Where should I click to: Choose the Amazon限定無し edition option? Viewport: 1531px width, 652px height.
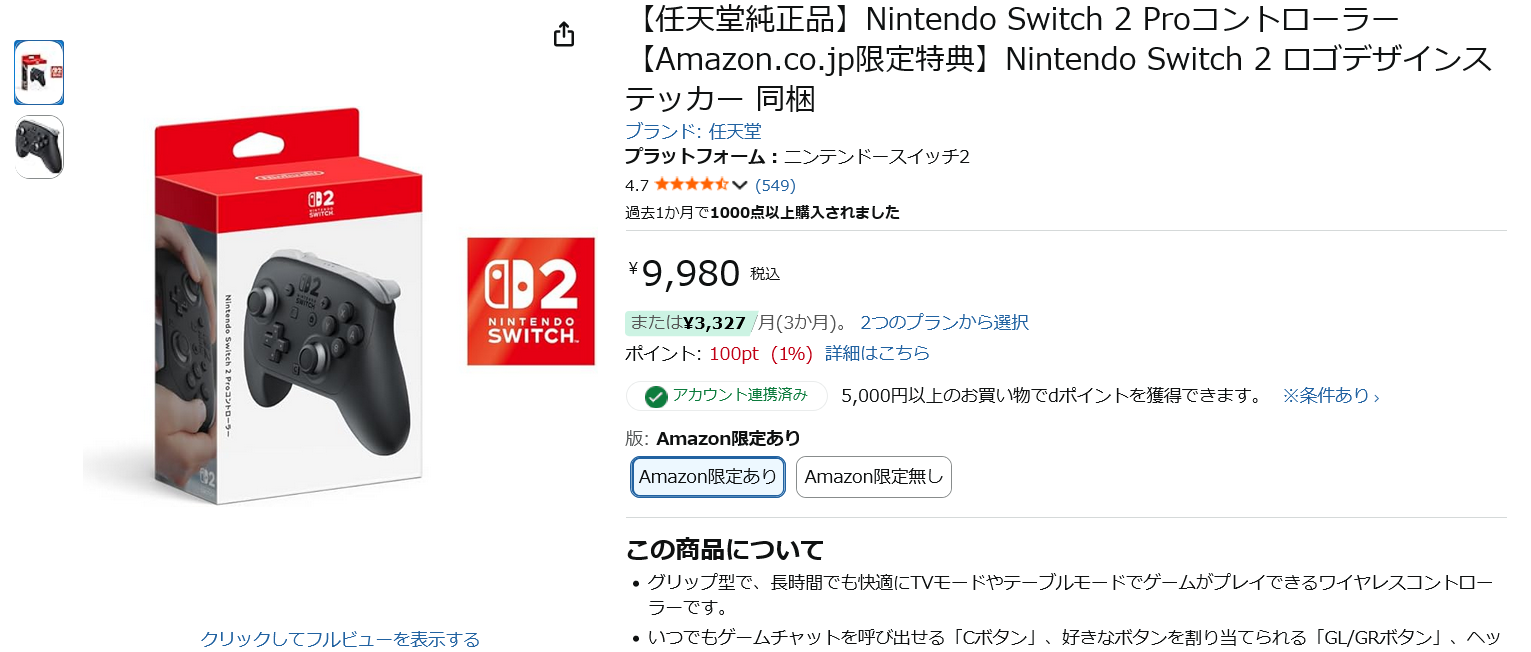pos(873,477)
